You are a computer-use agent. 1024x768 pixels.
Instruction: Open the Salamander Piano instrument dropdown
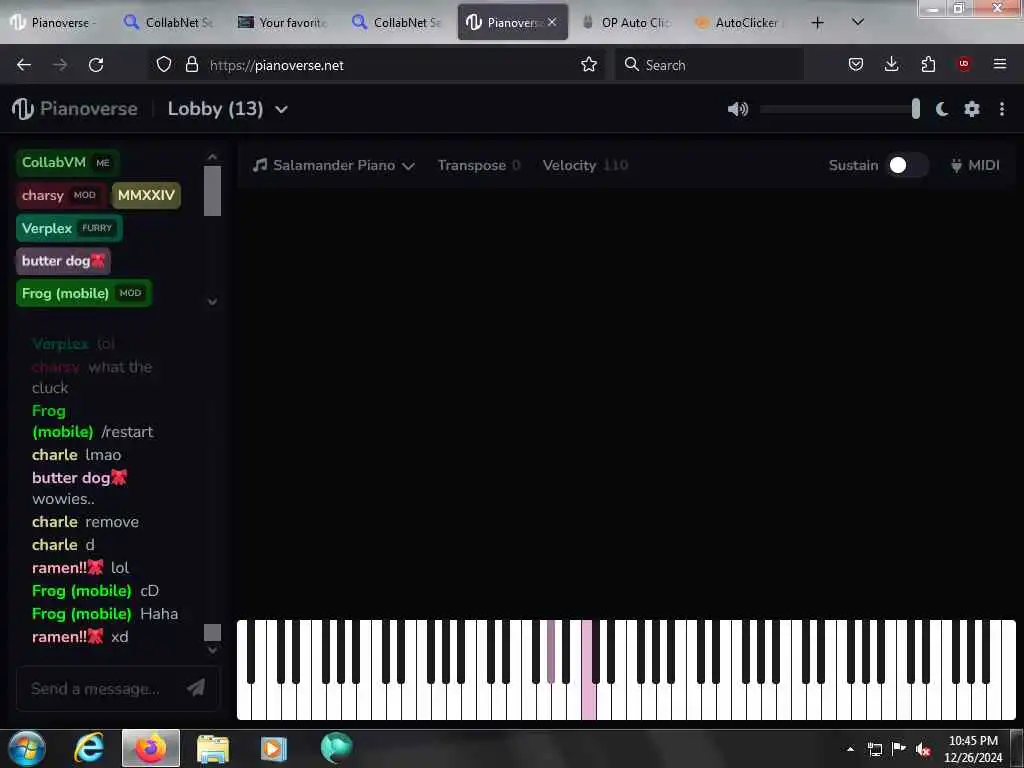[334, 165]
